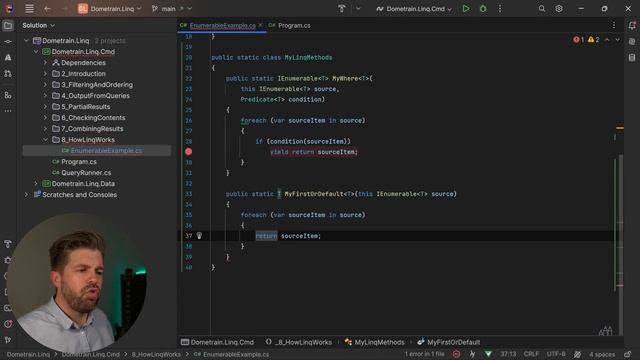Click the Build hammer icon

(x=342, y=9)
